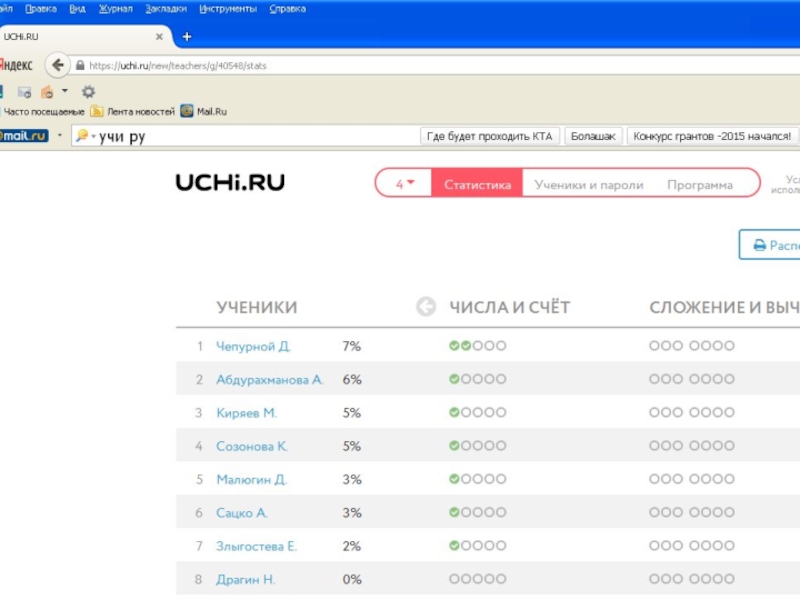
Task: Open Лента новостей bookmark feed
Action: pyautogui.click(x=133, y=112)
